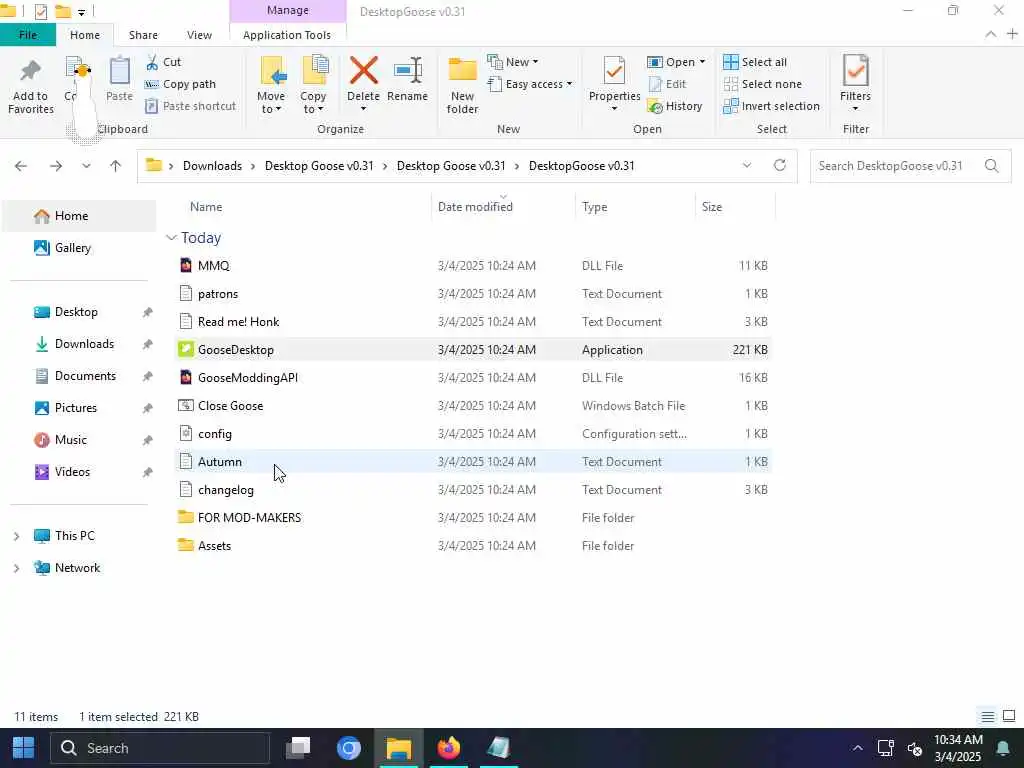Open the Open button dropdown arrow
The image size is (1024, 768).
coord(703,62)
